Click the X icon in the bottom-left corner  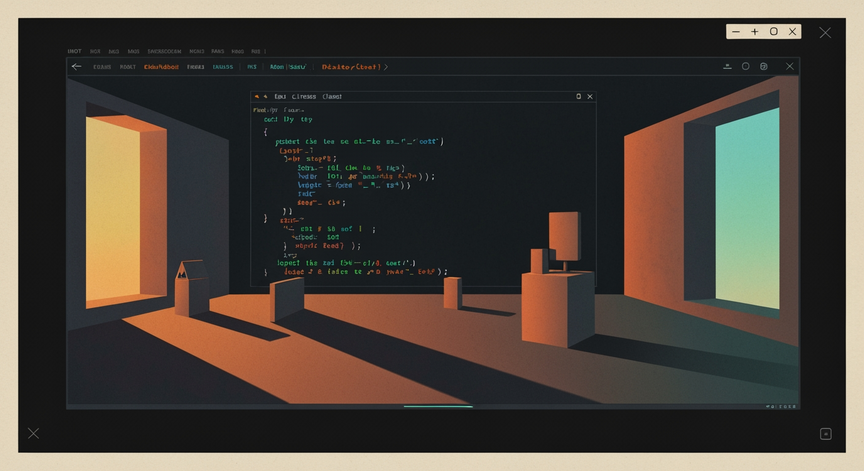tap(34, 434)
